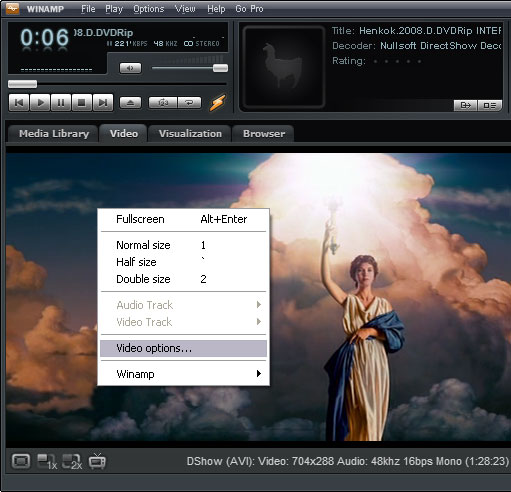Set rating using the fifth rating dot

pos(419,61)
